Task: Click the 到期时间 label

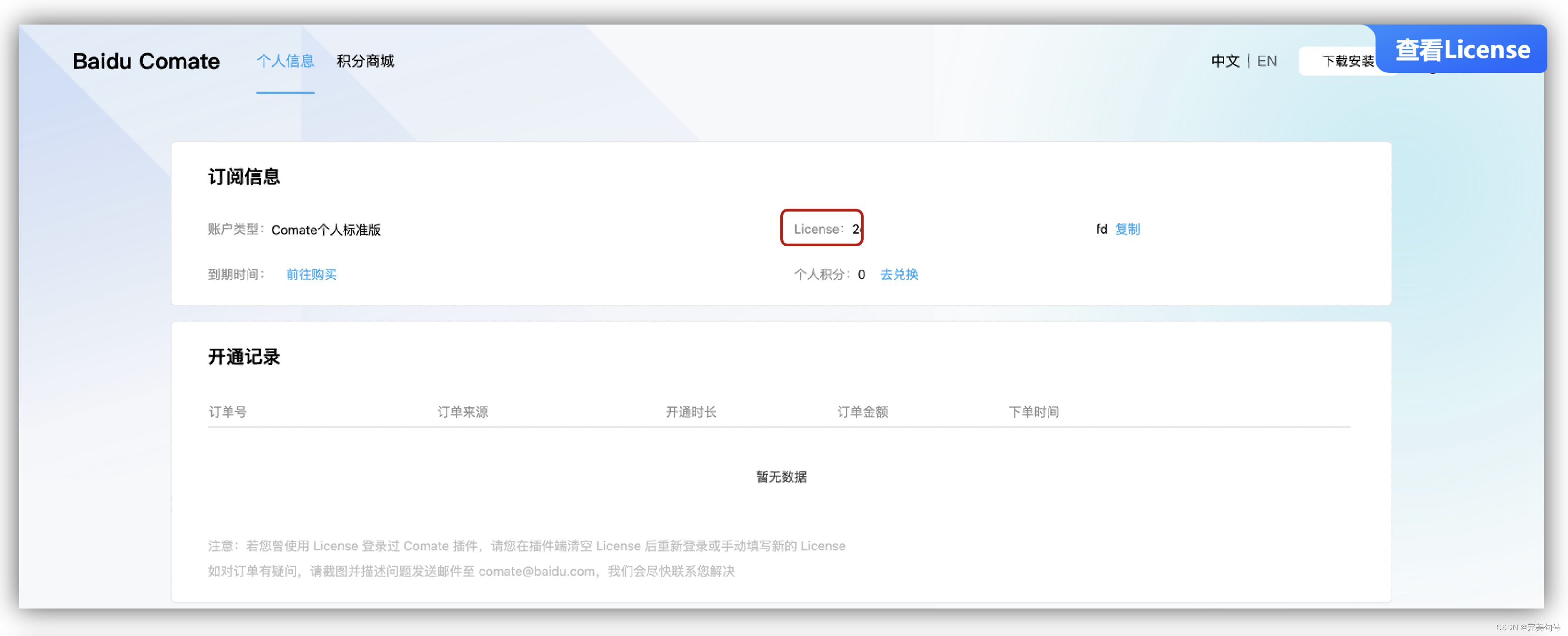Action: (236, 274)
